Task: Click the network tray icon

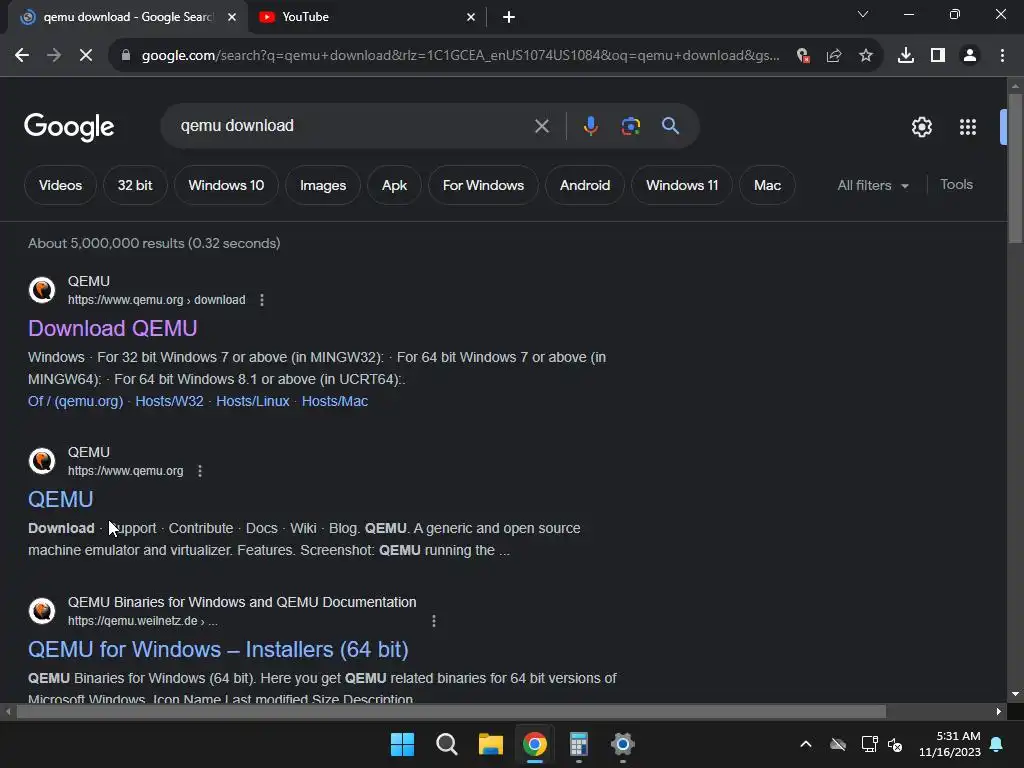Action: click(x=869, y=744)
